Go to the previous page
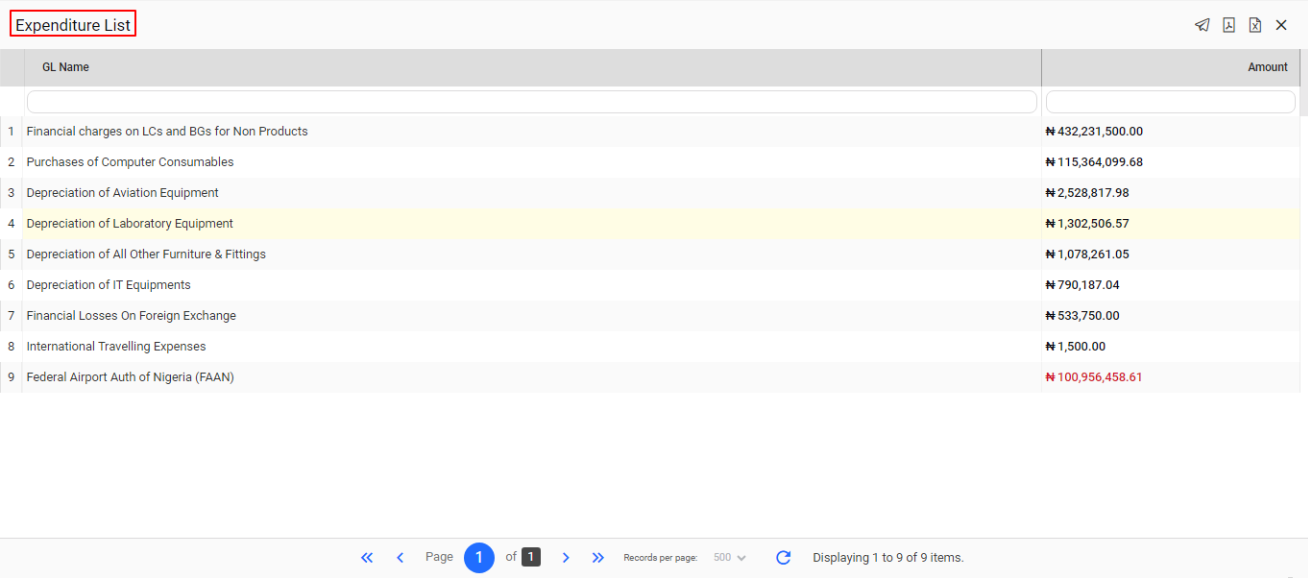The height and width of the screenshot is (578, 1308). (x=400, y=557)
